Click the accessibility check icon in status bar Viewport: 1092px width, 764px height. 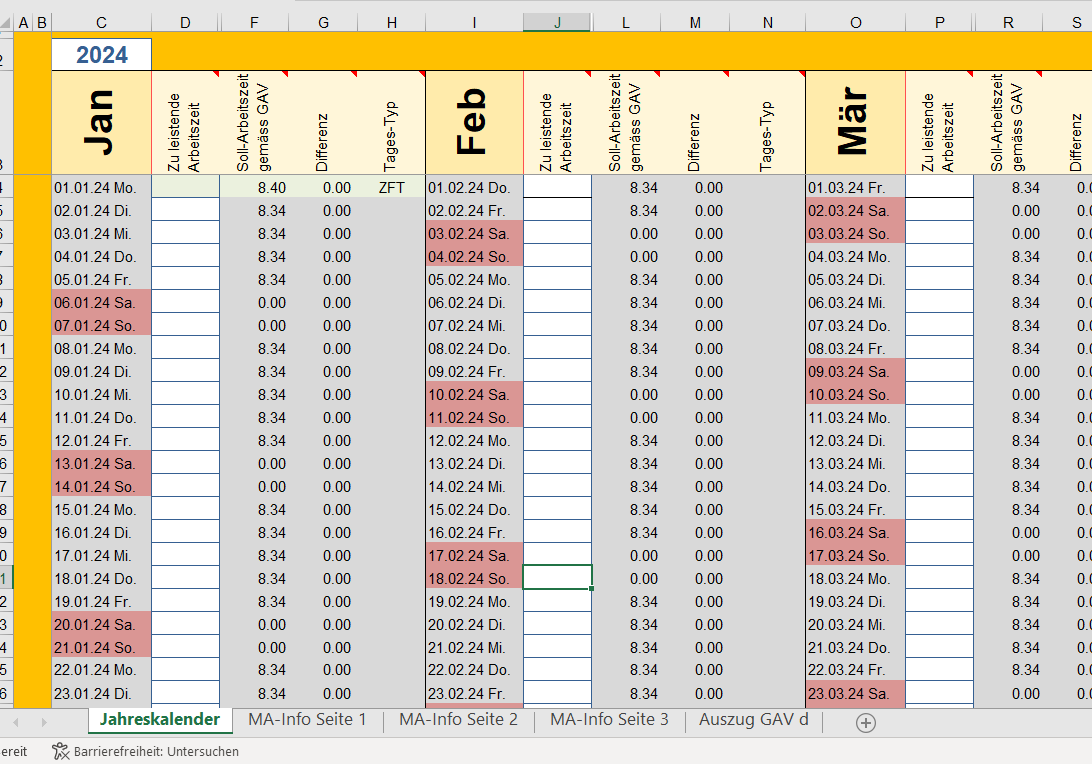coord(61,751)
